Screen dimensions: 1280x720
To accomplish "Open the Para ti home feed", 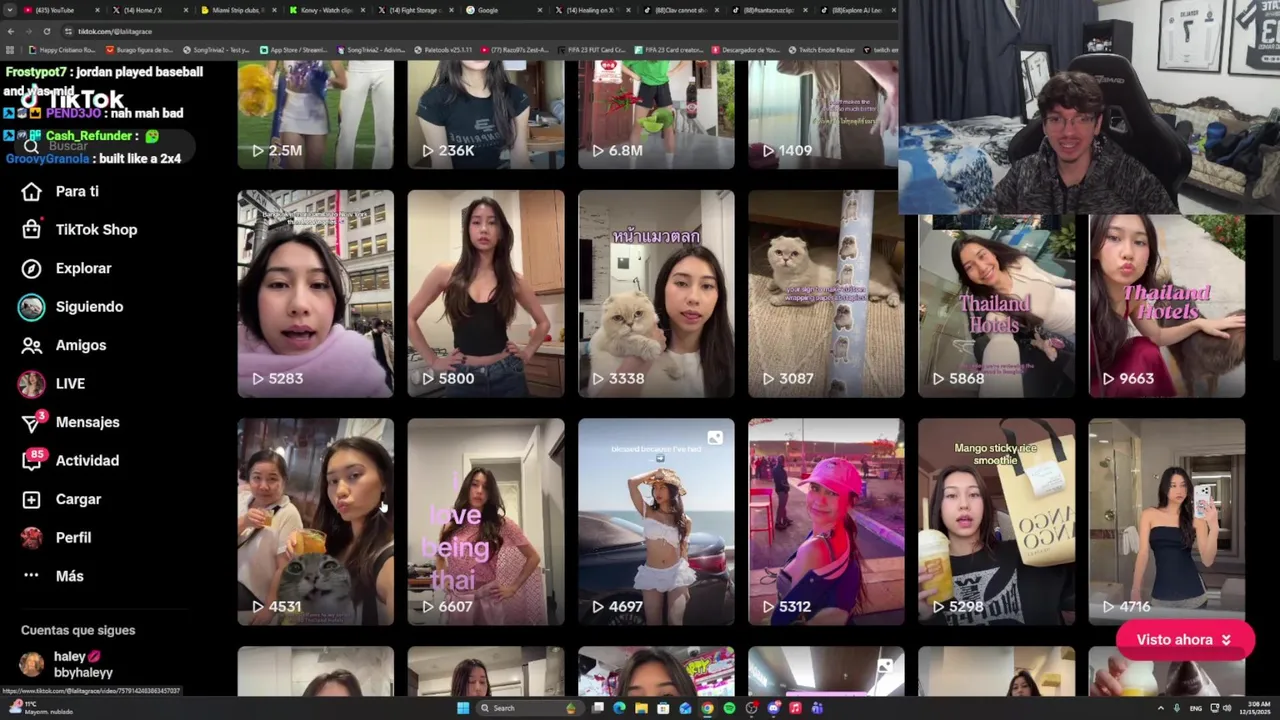I will coord(60,191).
